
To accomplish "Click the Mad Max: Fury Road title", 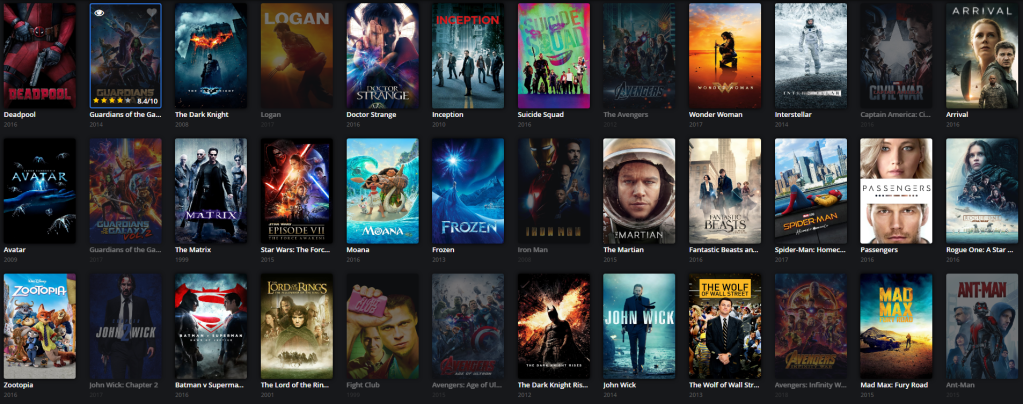I will click(894, 385).
